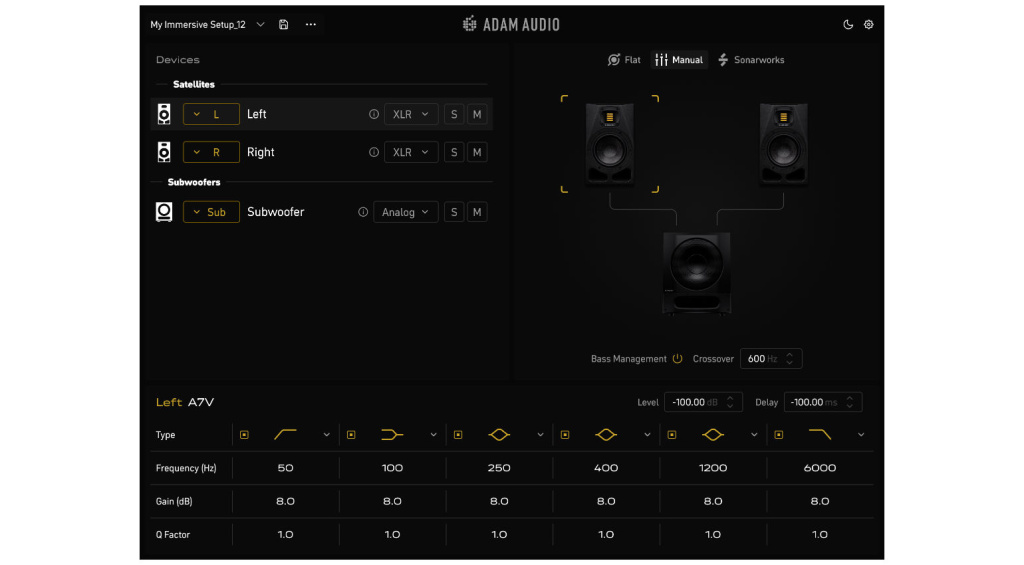This screenshot has height=565, width=1024.
Task: Toggle dark mode with the moon icon
Action: coord(848,25)
